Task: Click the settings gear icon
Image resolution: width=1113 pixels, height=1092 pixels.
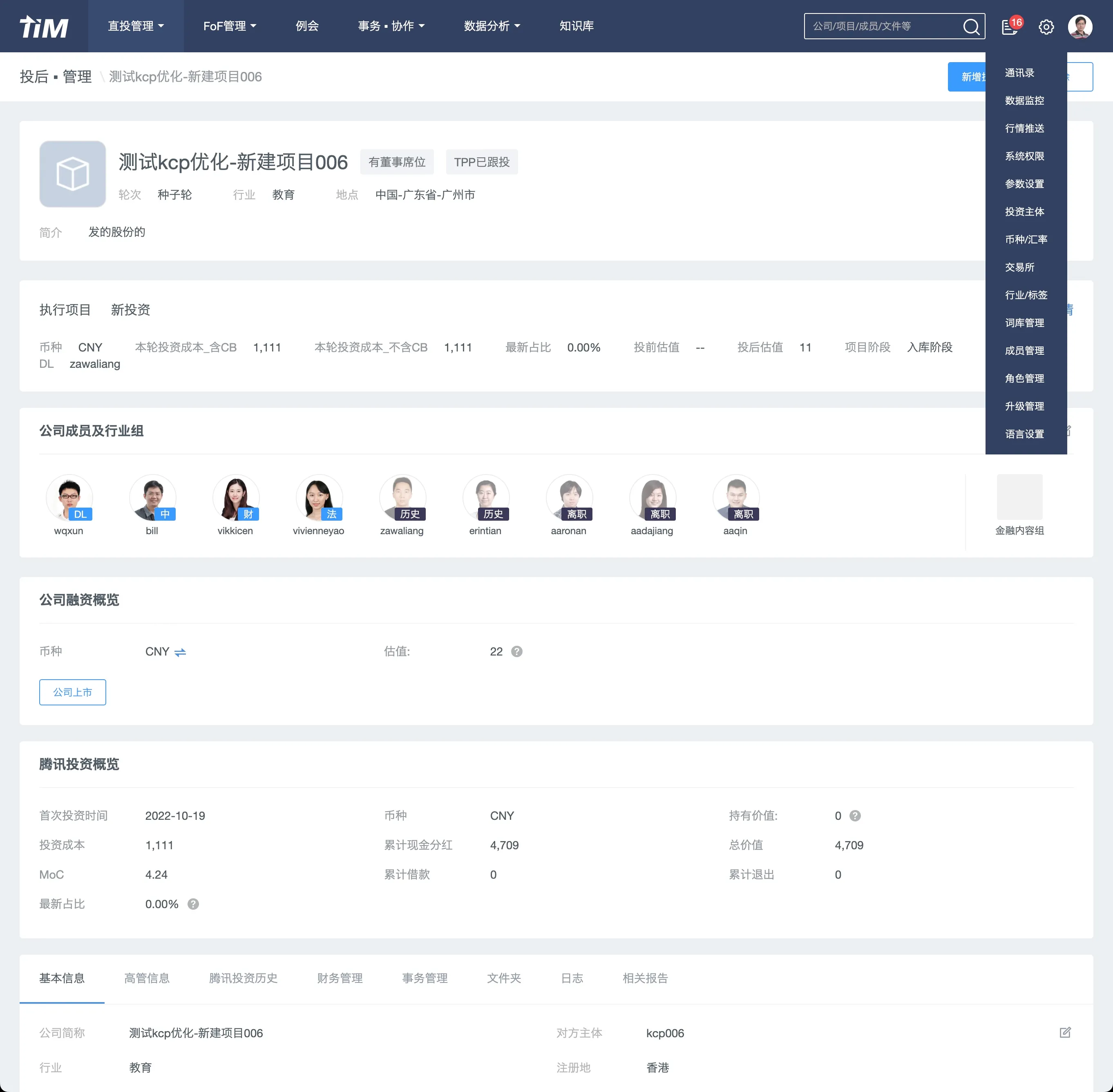Action: (1046, 27)
